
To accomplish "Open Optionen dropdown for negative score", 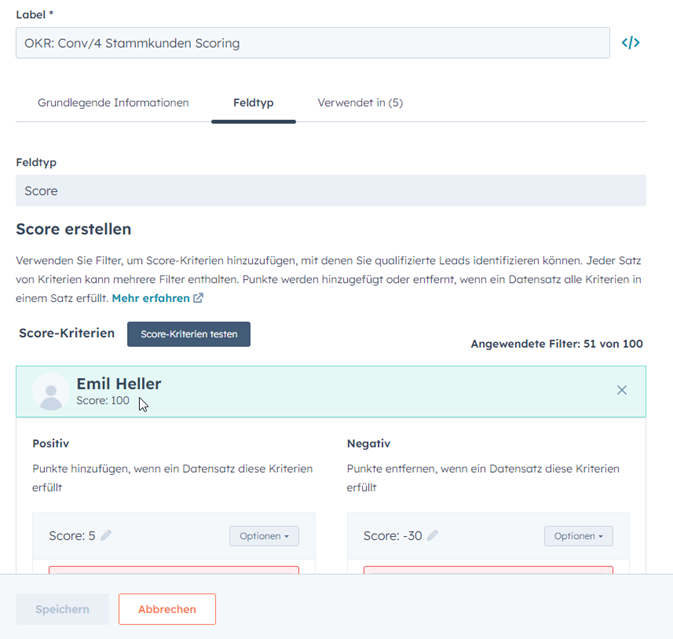I will [578, 536].
